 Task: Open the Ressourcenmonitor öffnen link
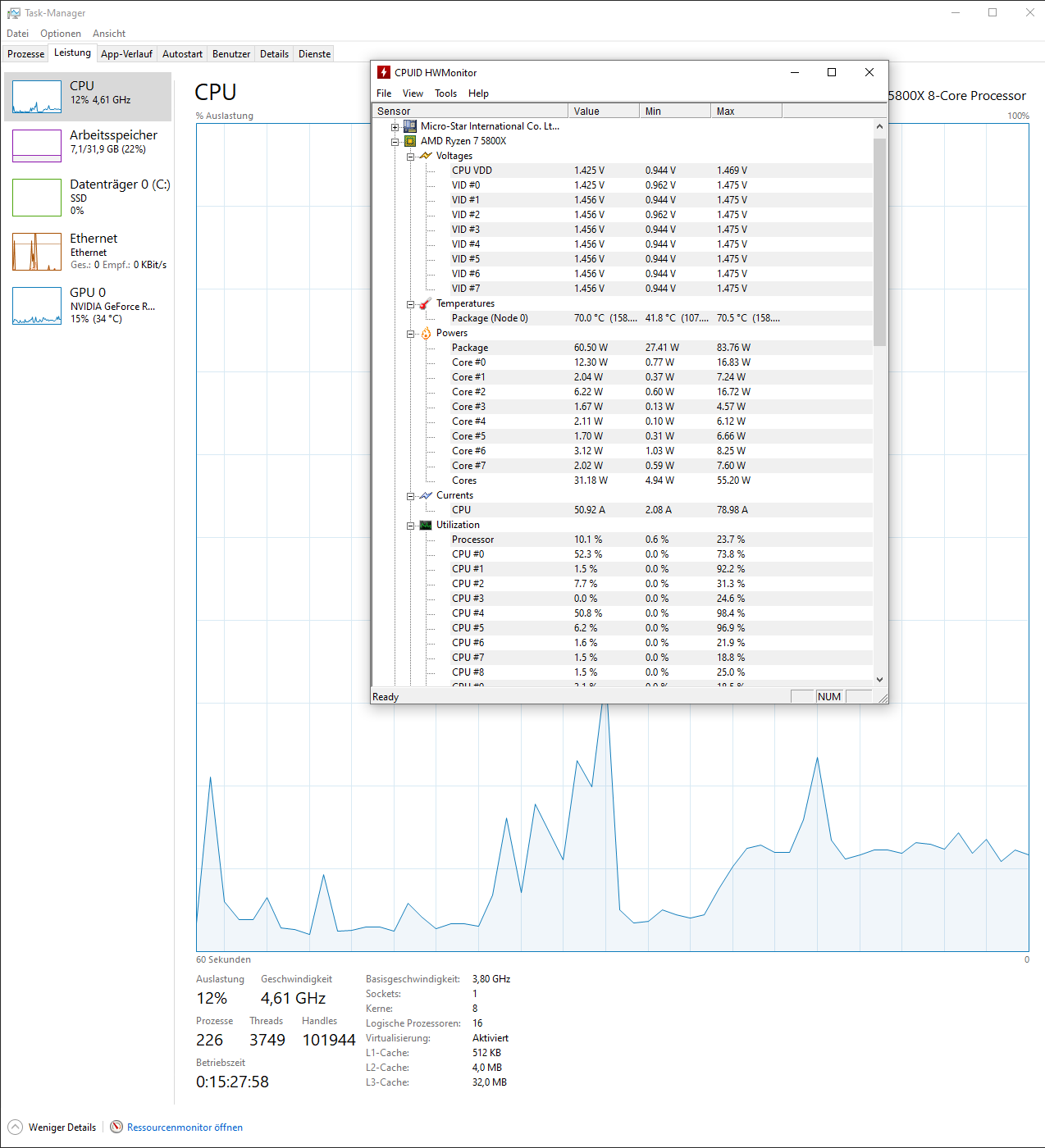(x=185, y=1127)
